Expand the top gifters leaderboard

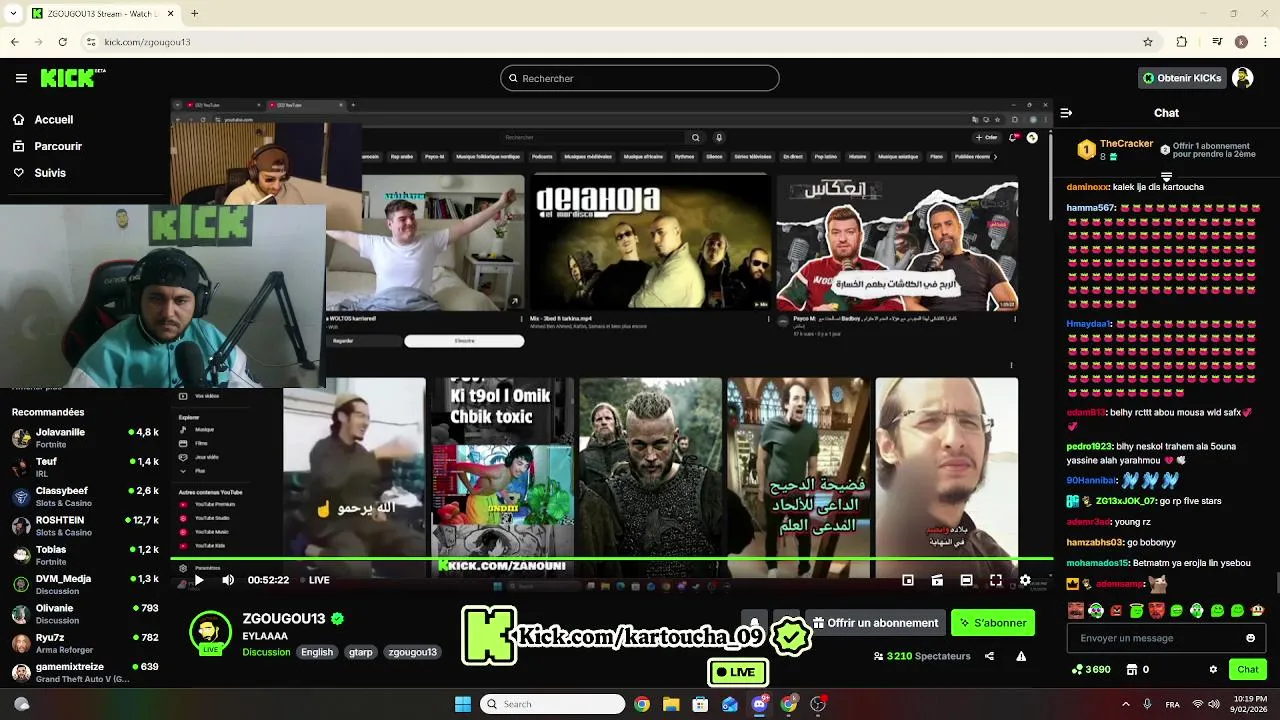coord(1166,177)
